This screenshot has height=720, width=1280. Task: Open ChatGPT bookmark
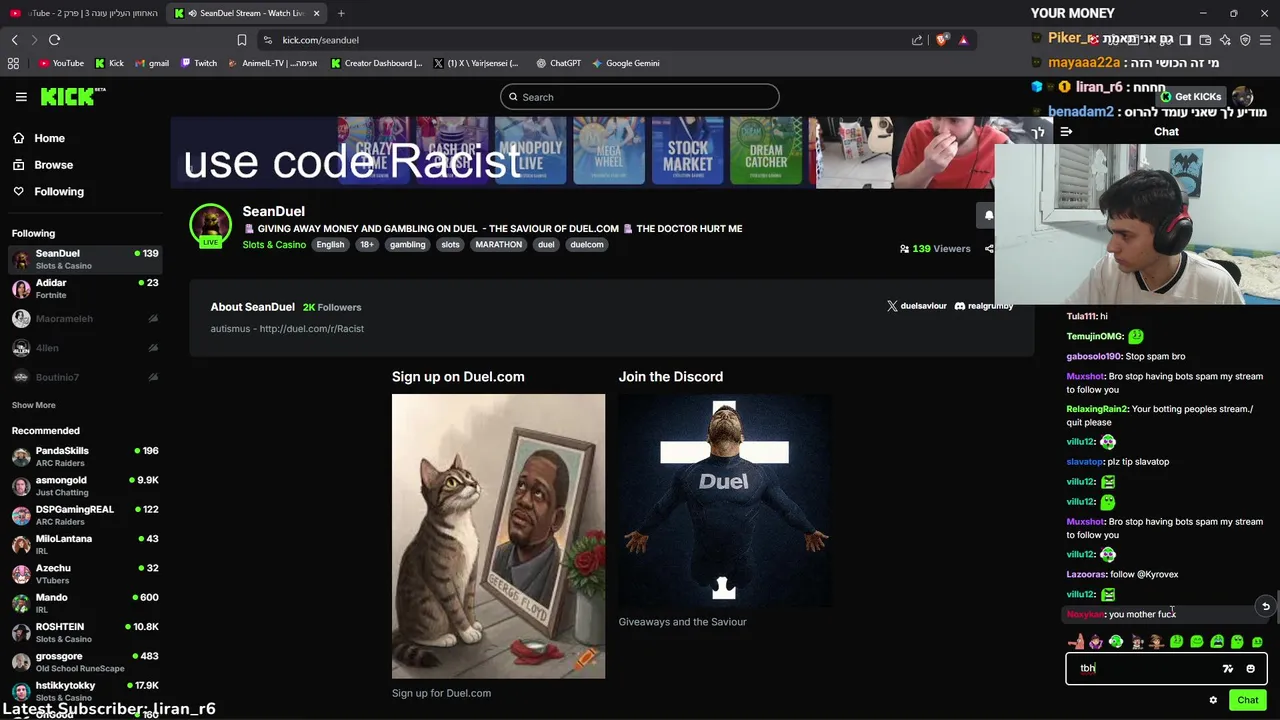coord(558,63)
